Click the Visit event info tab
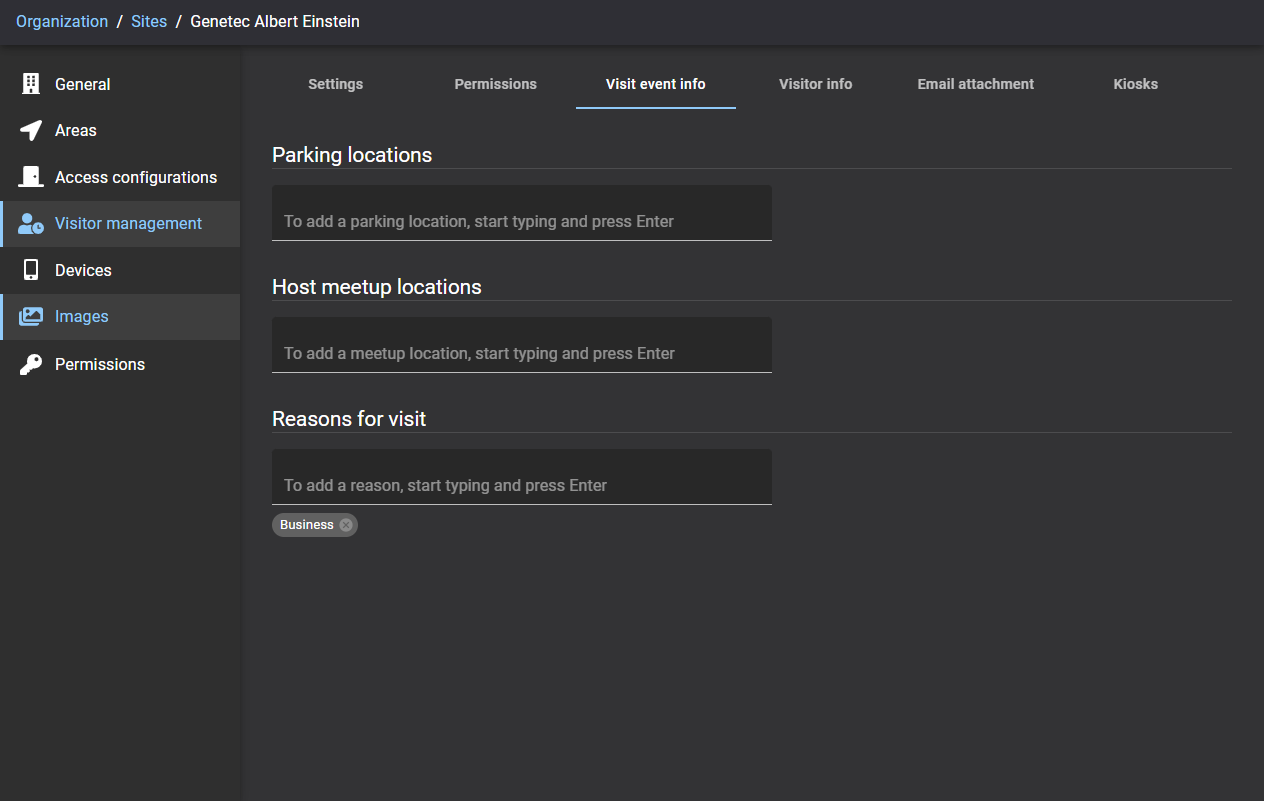The width and height of the screenshot is (1264, 801). [x=655, y=84]
